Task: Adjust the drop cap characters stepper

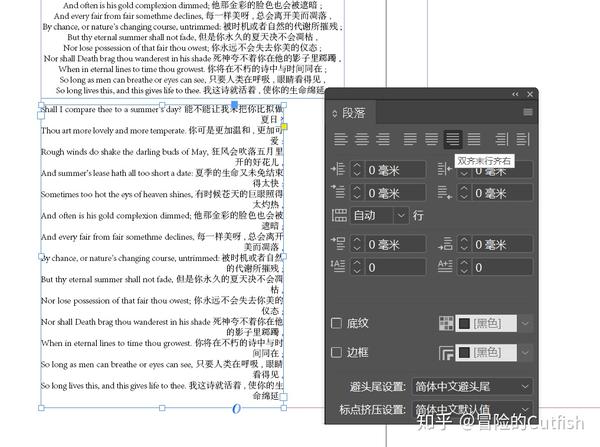Action: pos(464,268)
